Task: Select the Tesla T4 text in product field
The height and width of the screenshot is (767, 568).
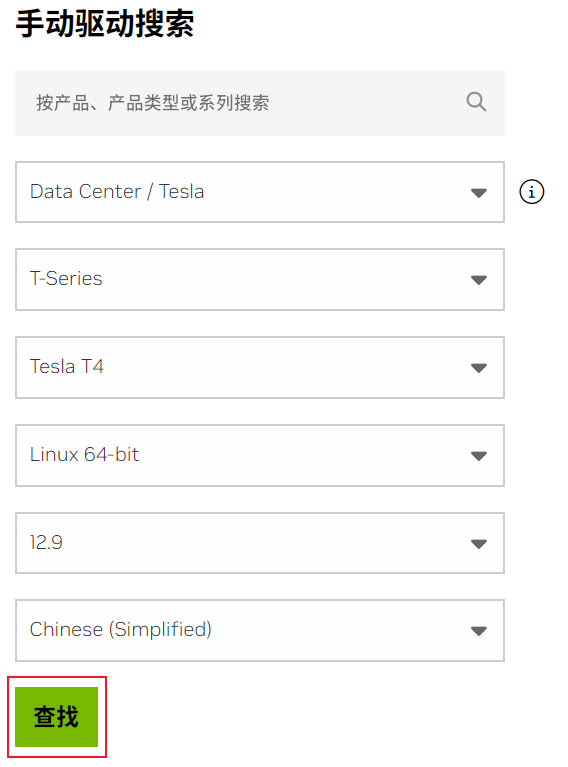Action: click(x=67, y=366)
